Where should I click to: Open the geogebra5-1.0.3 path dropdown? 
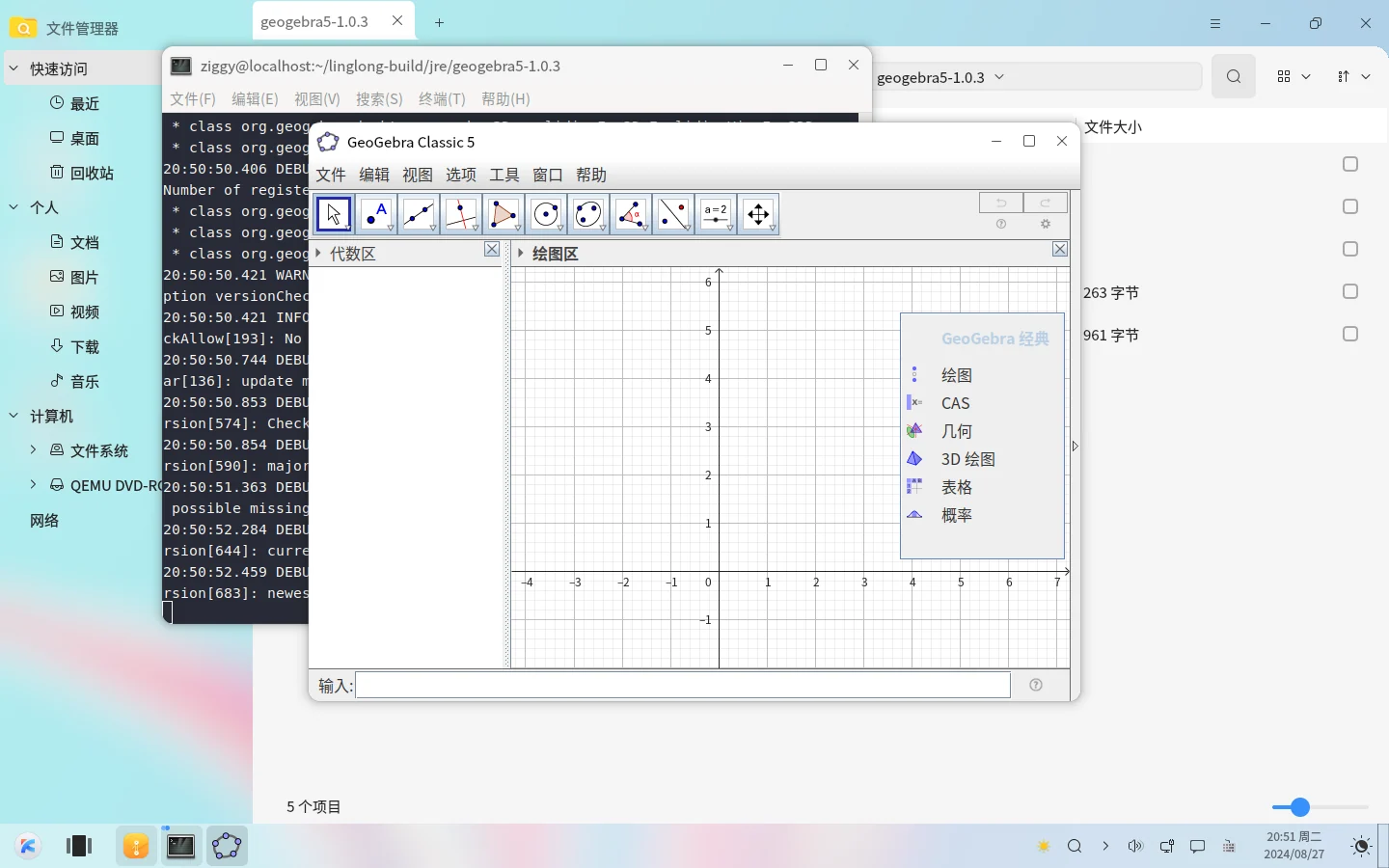click(x=999, y=77)
